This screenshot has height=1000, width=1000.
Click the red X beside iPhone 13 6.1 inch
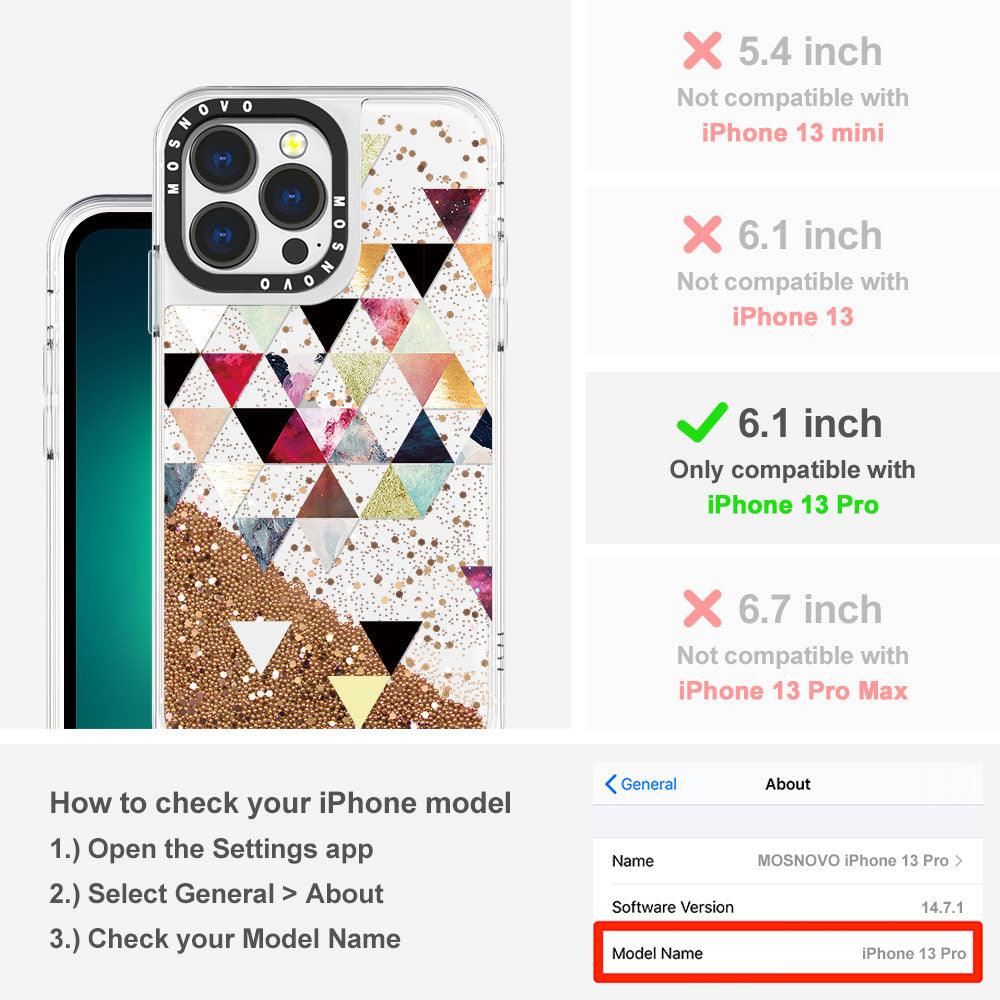tap(702, 234)
